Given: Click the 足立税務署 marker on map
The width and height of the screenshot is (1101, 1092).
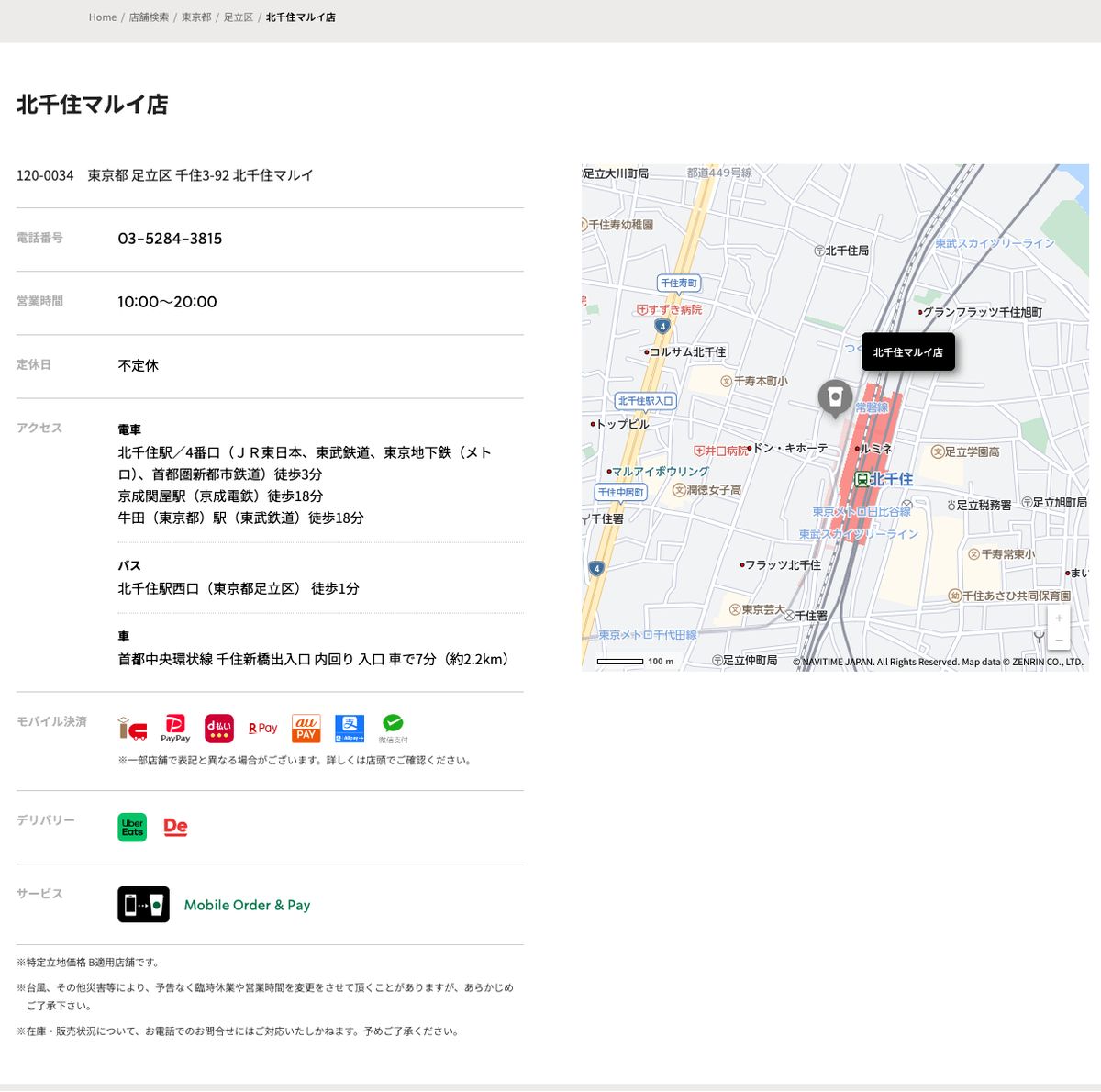Looking at the screenshot, I should tap(951, 505).
